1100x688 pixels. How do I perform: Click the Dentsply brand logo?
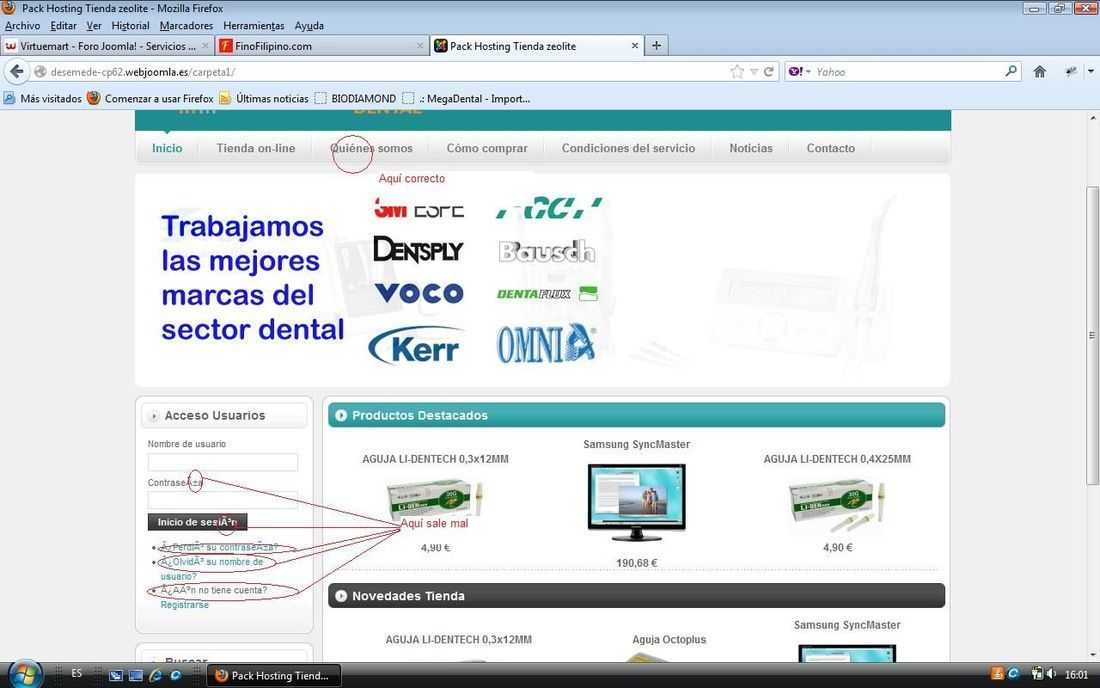pos(418,250)
